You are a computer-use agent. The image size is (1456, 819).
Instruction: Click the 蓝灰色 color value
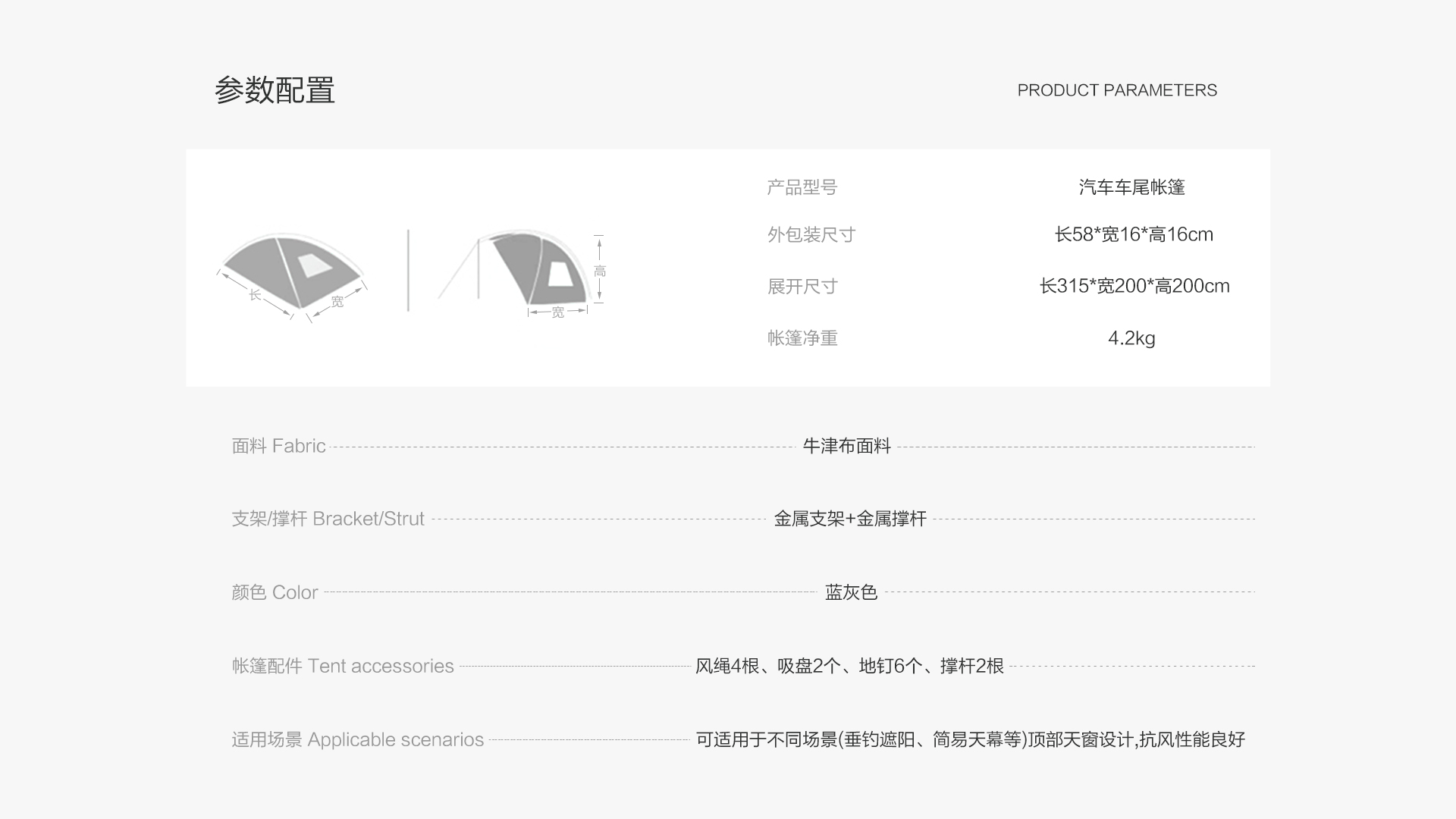coord(851,592)
